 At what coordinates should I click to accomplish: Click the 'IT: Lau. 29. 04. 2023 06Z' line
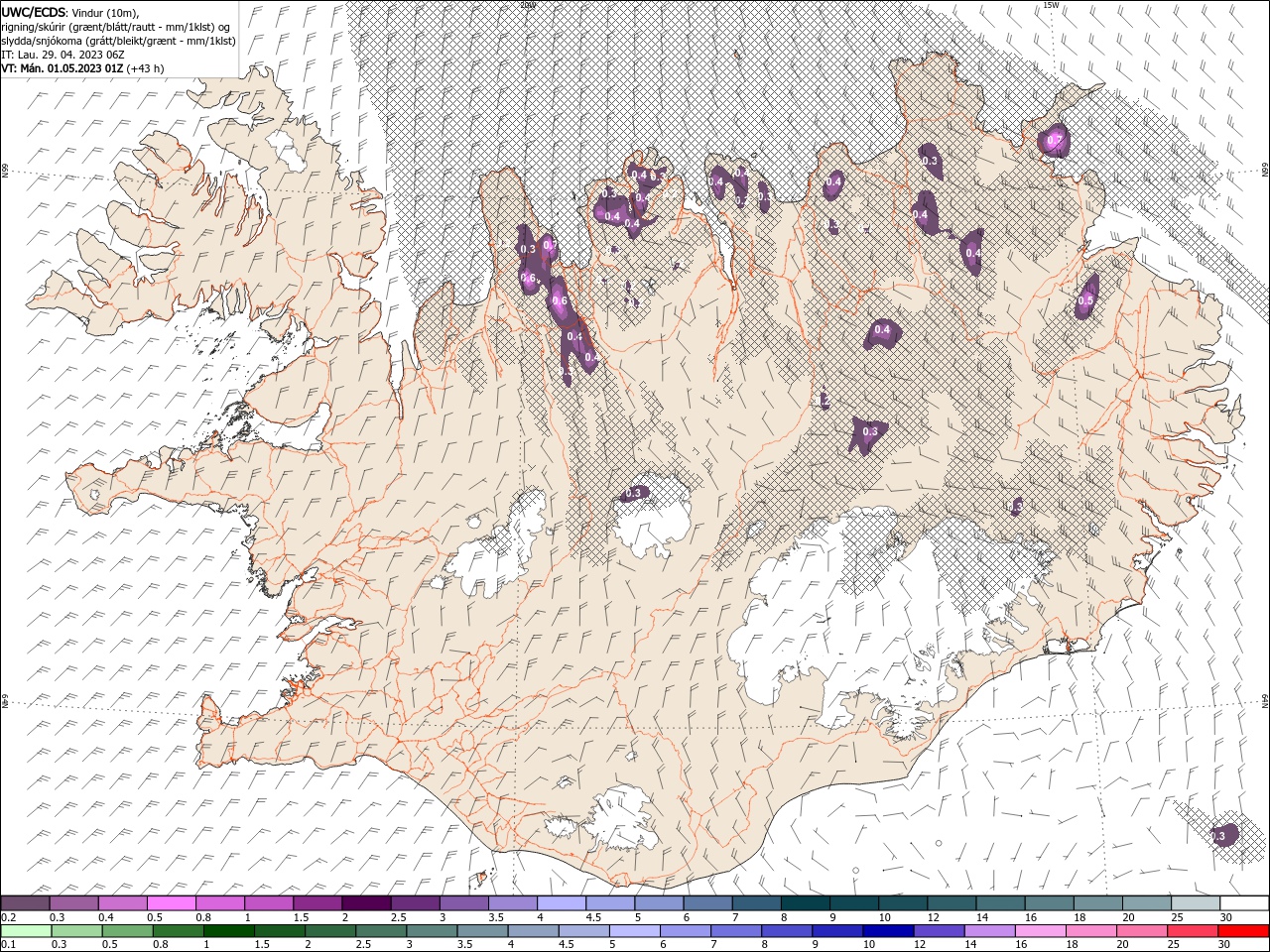(61, 55)
